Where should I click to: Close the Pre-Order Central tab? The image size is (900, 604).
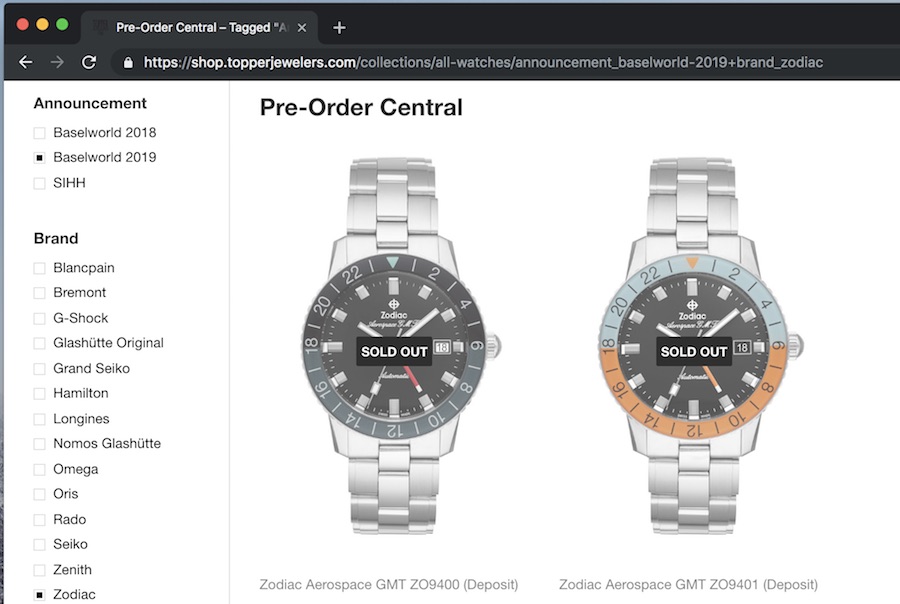coord(302,27)
